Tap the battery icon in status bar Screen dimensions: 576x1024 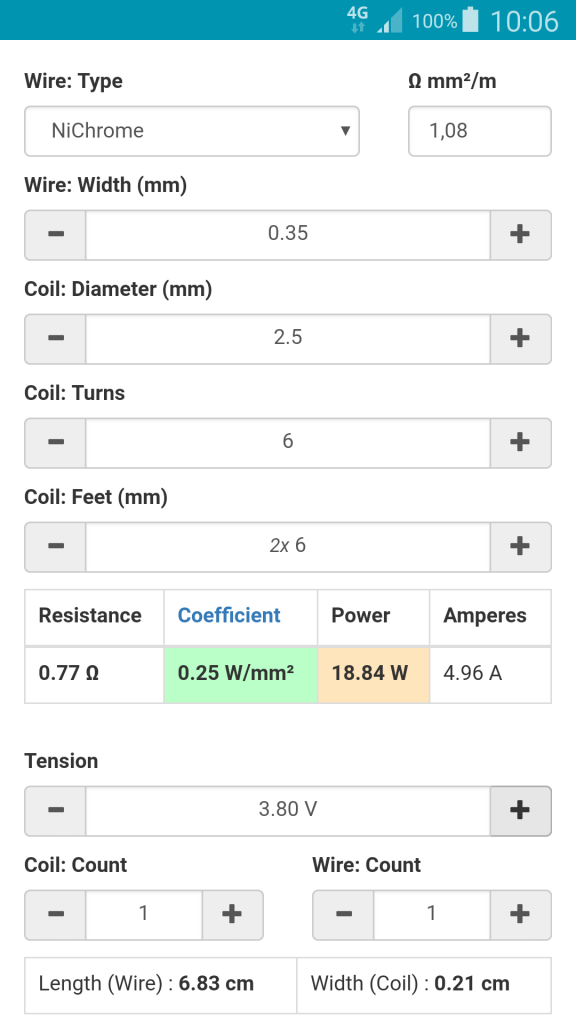click(x=470, y=20)
